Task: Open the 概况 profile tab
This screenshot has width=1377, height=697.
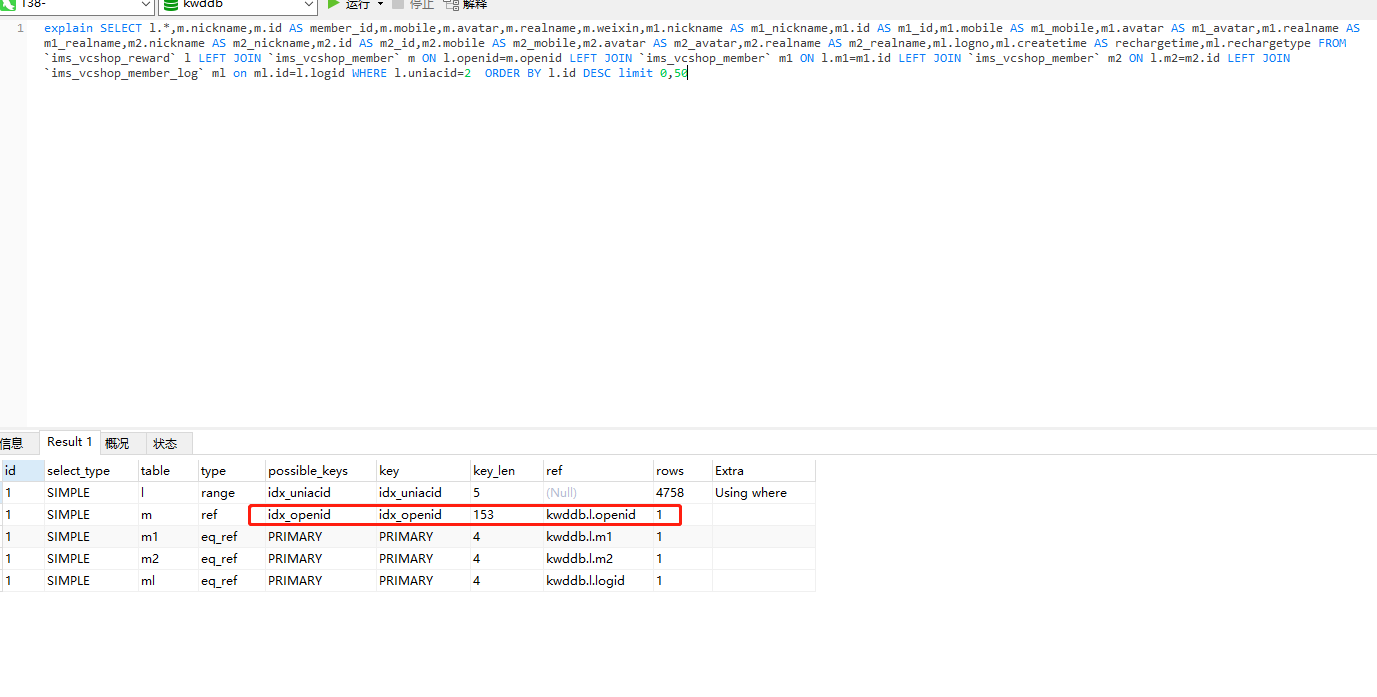Action: click(x=117, y=443)
